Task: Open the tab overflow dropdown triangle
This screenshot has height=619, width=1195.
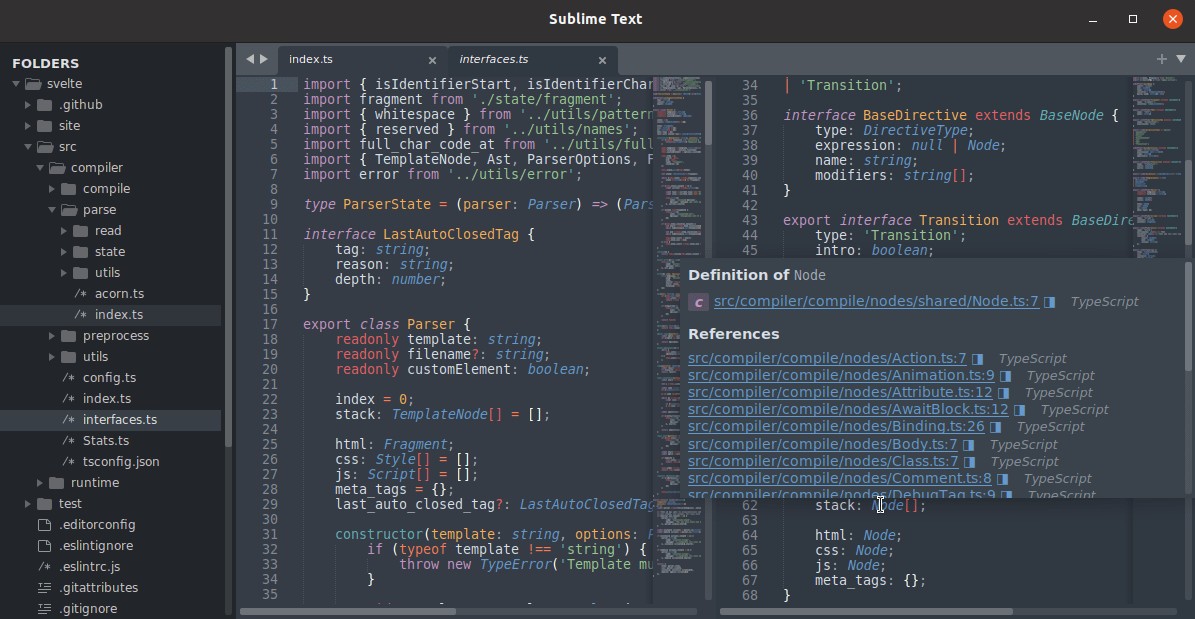Action: (1178, 59)
